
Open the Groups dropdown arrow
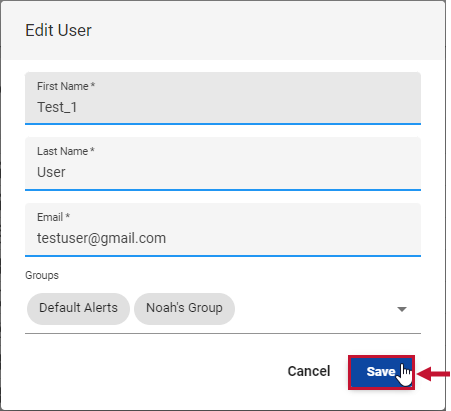pos(402,309)
